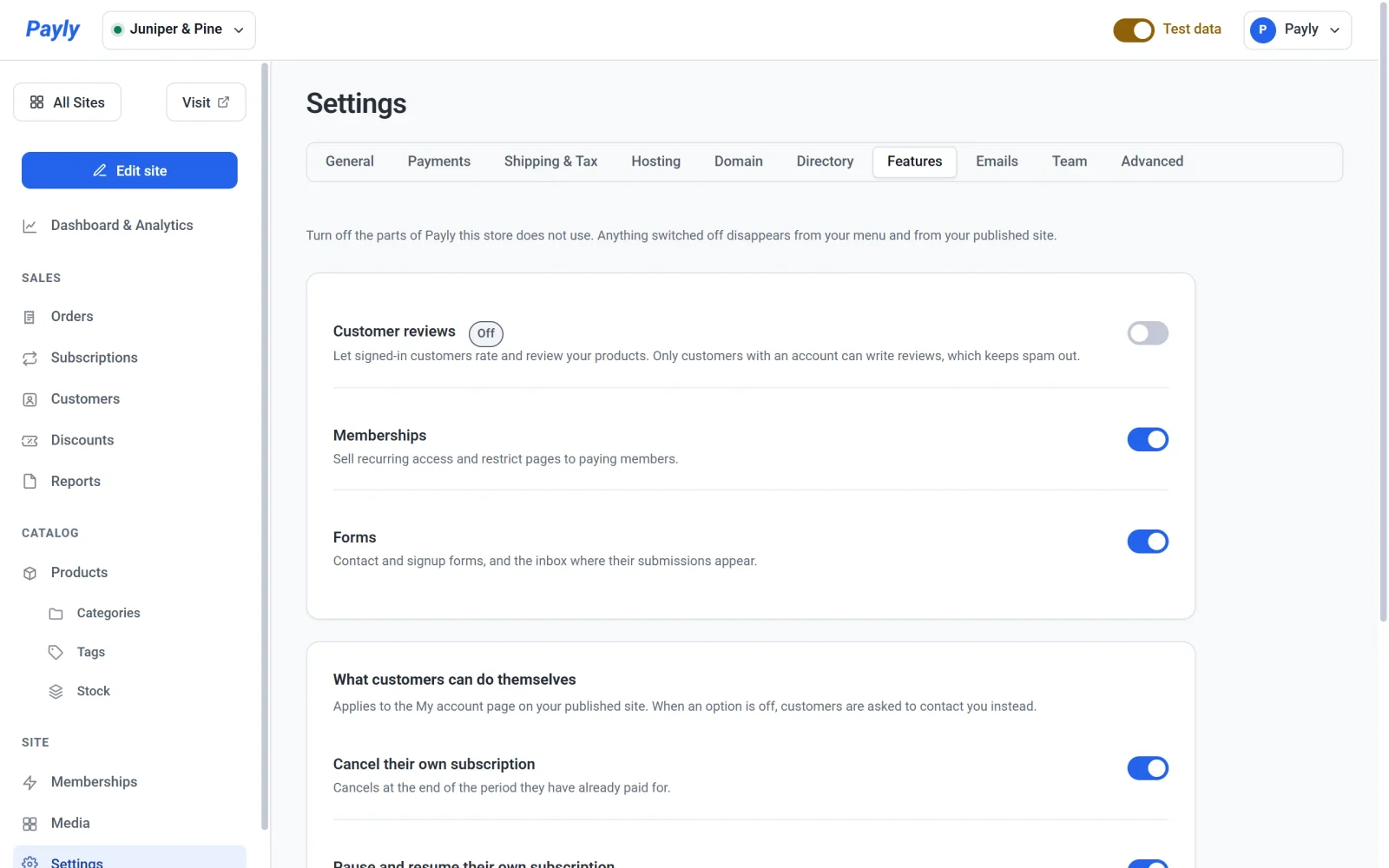This screenshot has height=868, width=1389.
Task: Open the Directory tab
Action: (x=825, y=161)
